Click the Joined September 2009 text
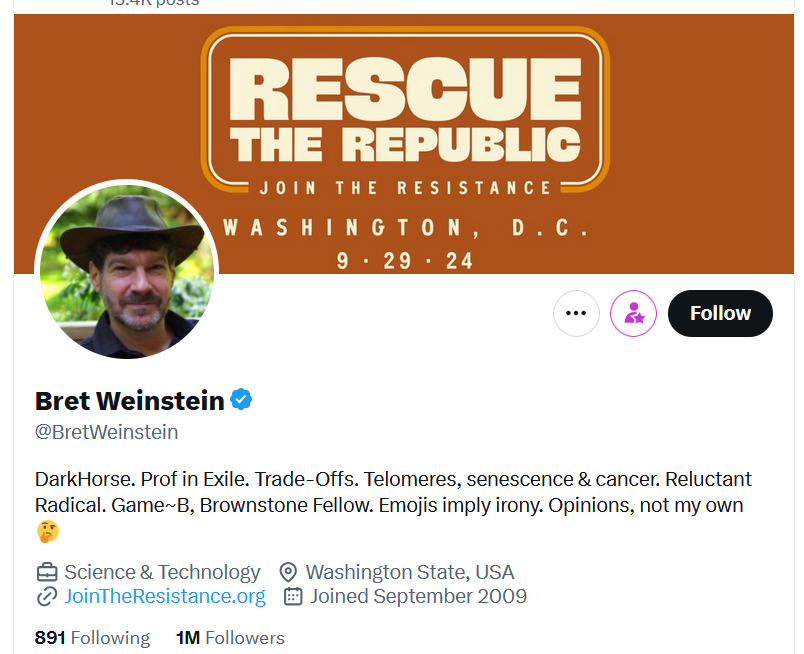This screenshot has width=804, height=654. pos(418,597)
